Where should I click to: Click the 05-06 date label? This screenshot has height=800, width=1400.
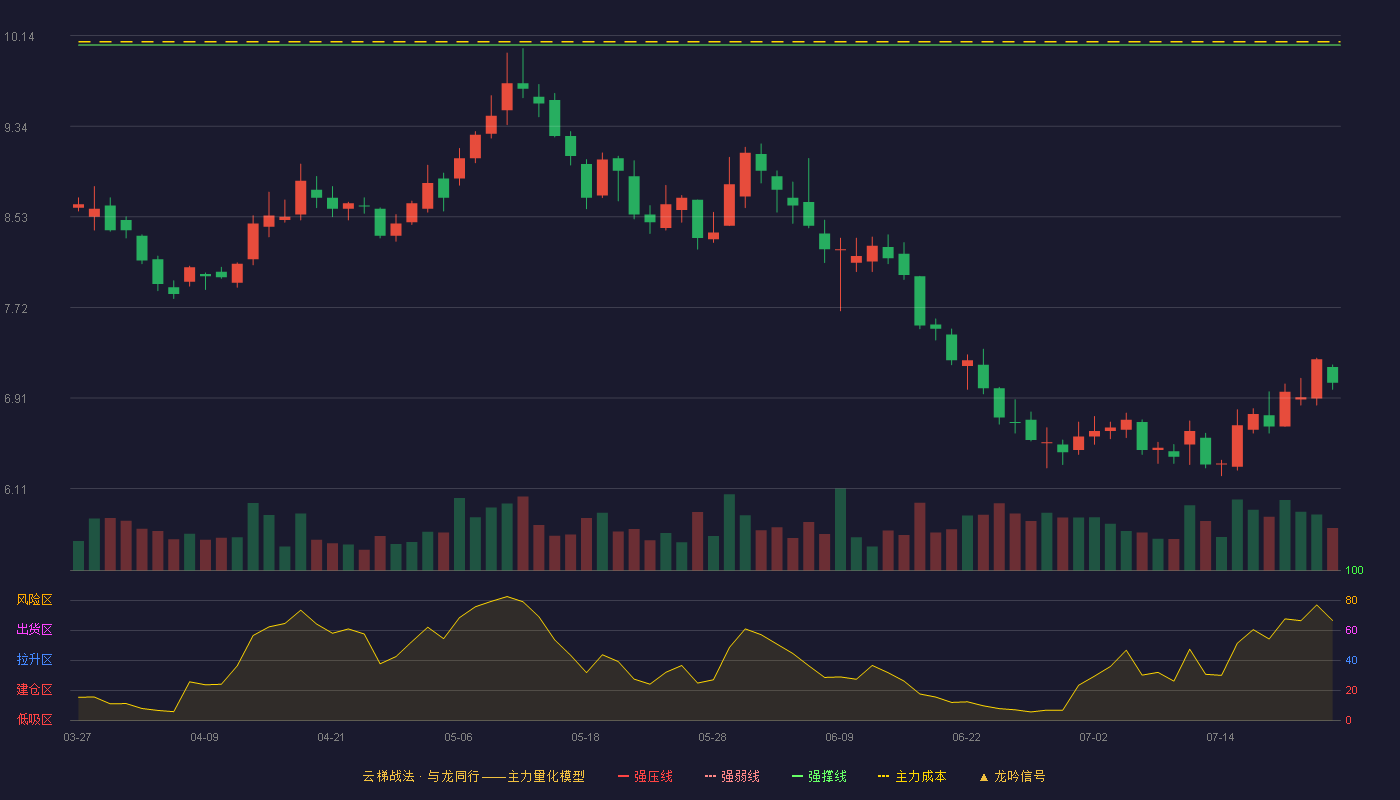coord(458,737)
